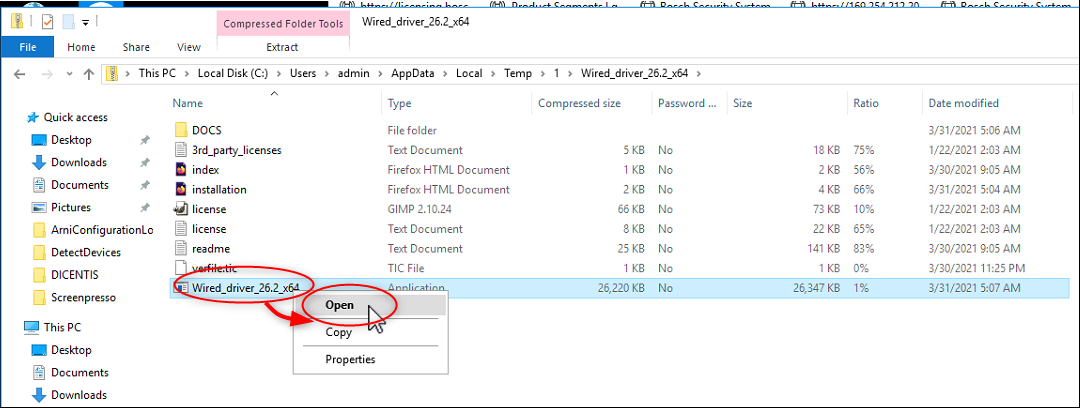Screen dimensions: 1080x408
Task: Click AppData breadcrumb in address bar
Action: [413, 73]
